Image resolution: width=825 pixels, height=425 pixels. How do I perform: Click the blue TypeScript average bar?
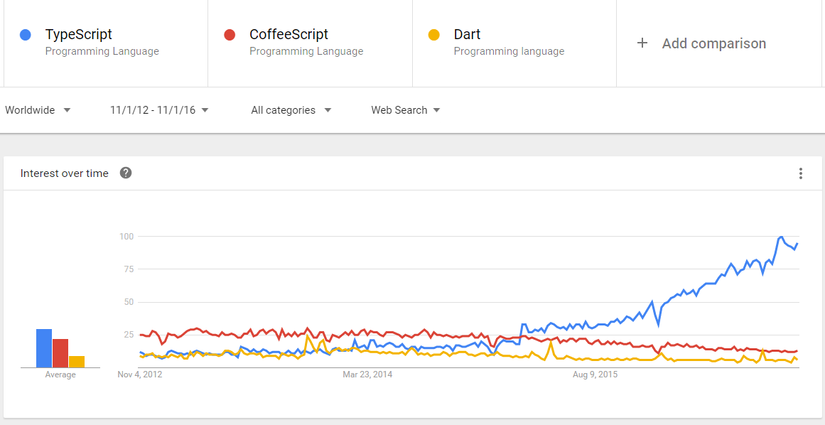pos(44,348)
